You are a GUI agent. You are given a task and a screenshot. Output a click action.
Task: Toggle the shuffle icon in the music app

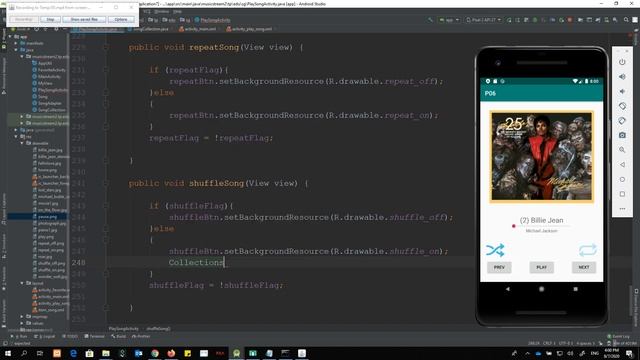pyautogui.click(x=495, y=250)
